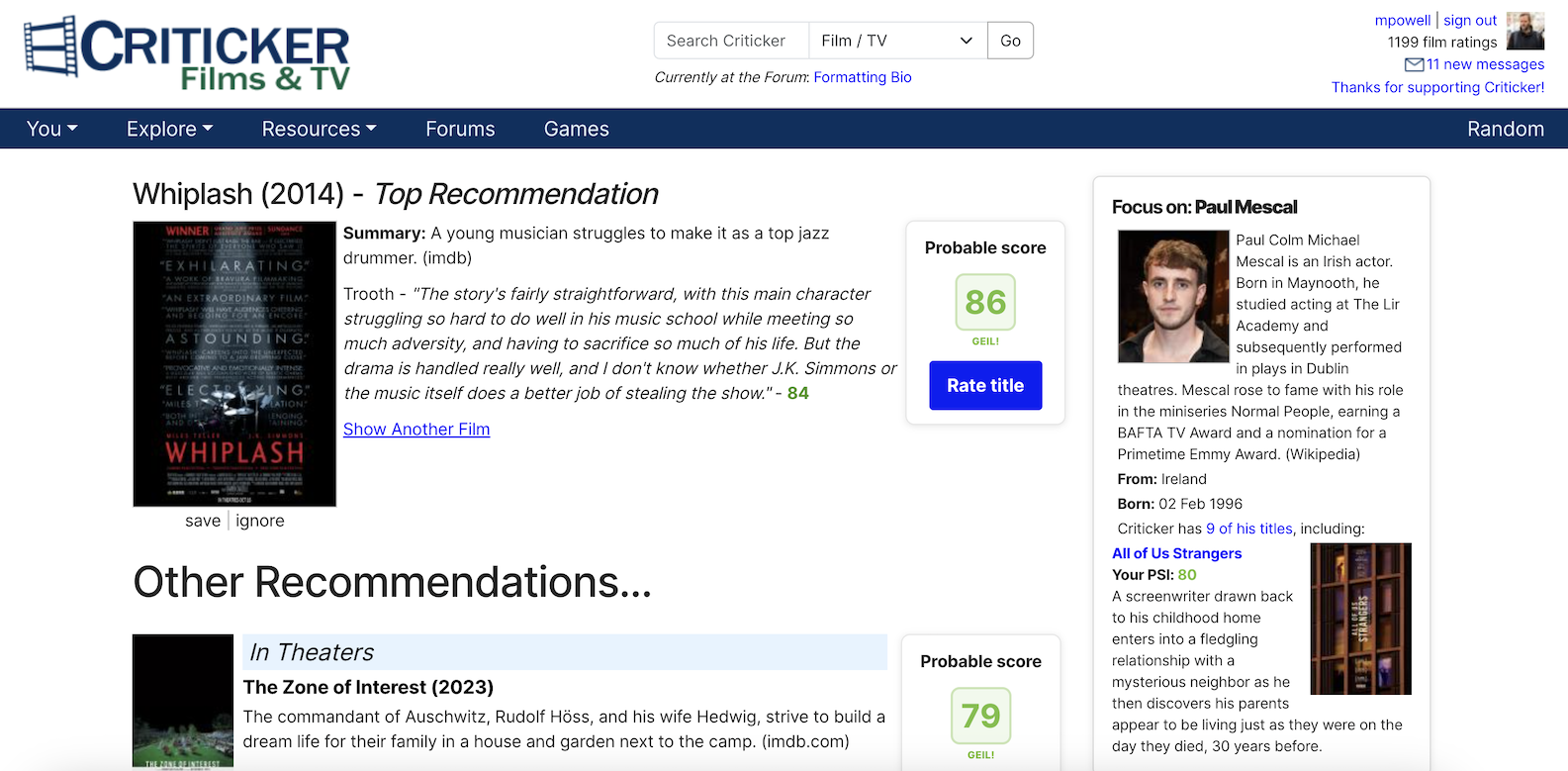Open the You dropdown menu

coord(51,129)
